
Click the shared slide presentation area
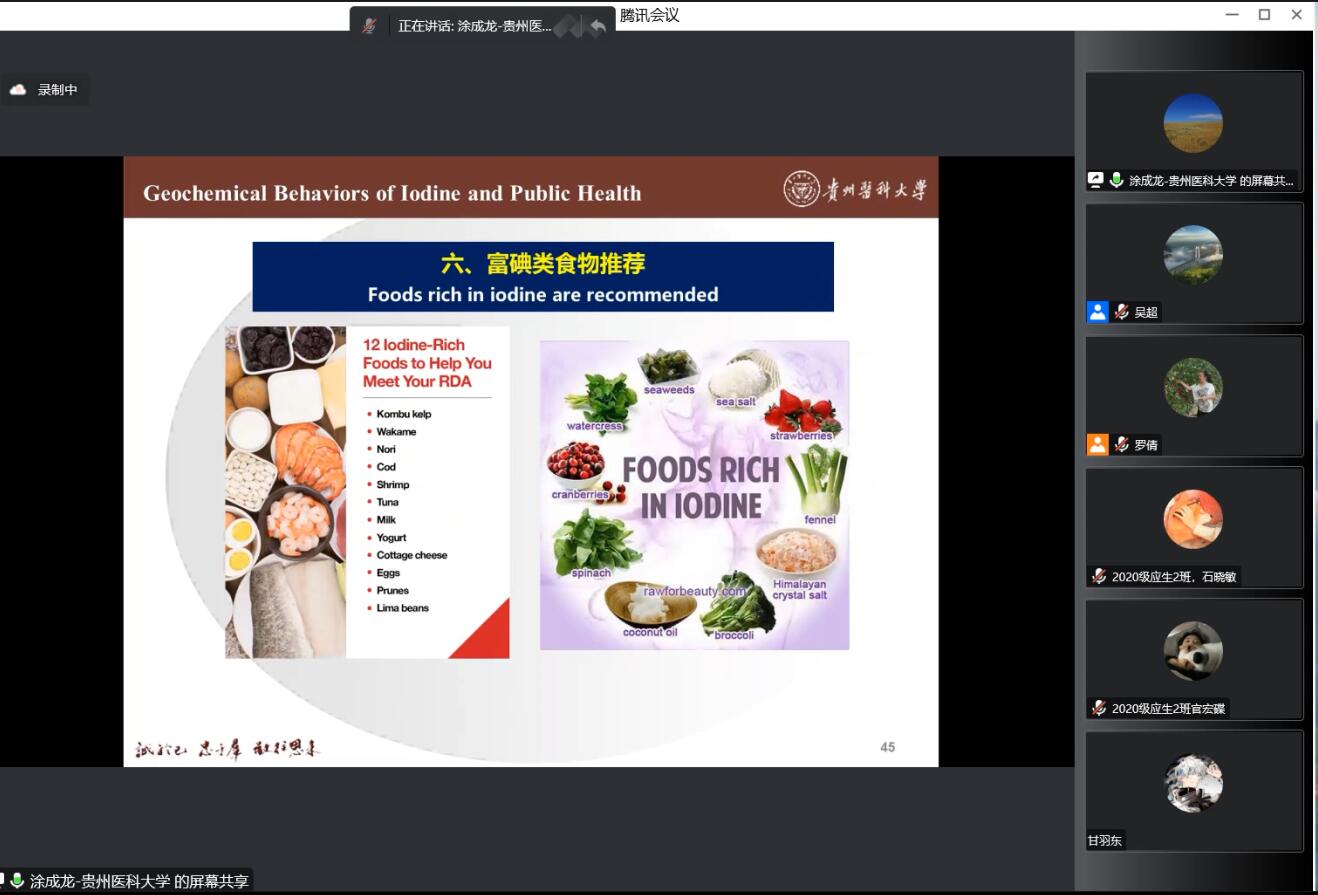[x=530, y=460]
